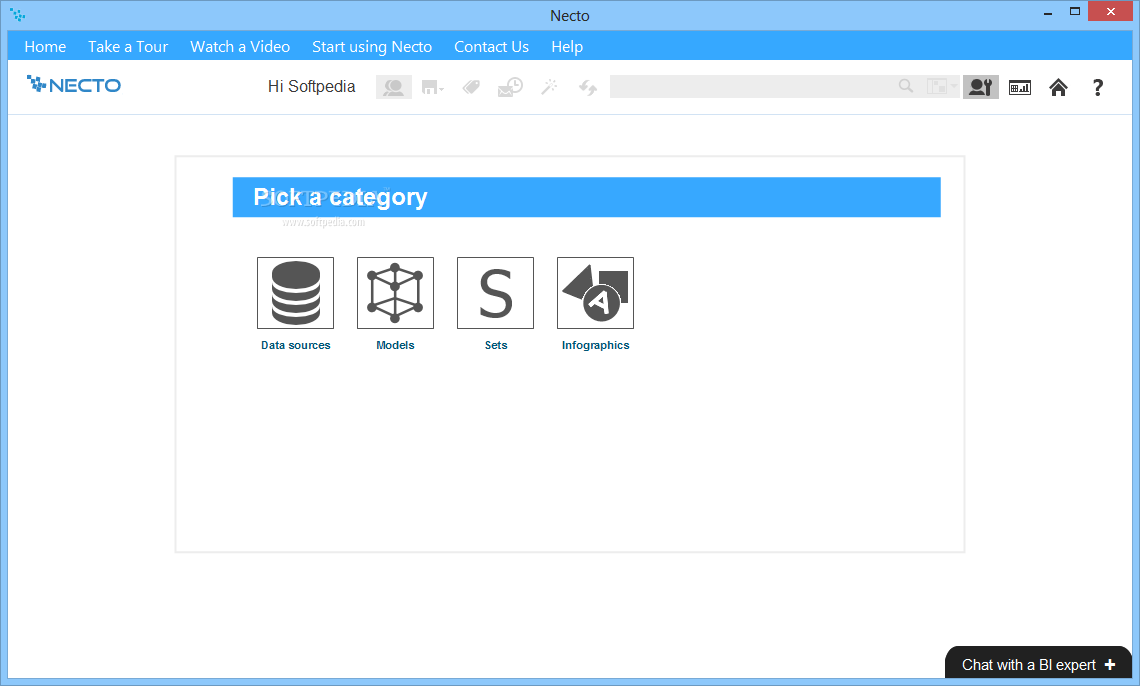Click the Infographics label link
1140x686 pixels.
595,345
